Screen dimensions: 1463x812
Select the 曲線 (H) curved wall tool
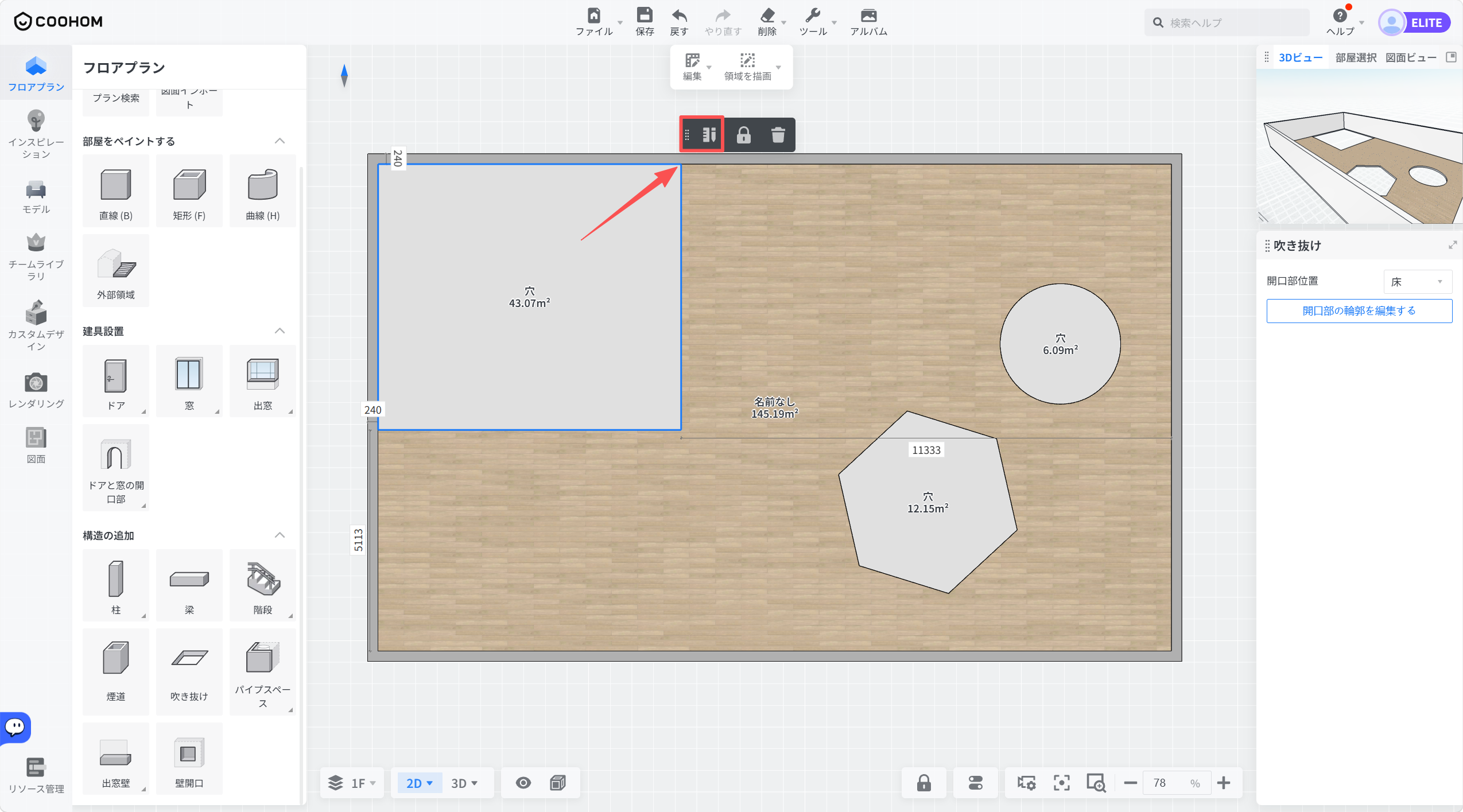[263, 191]
